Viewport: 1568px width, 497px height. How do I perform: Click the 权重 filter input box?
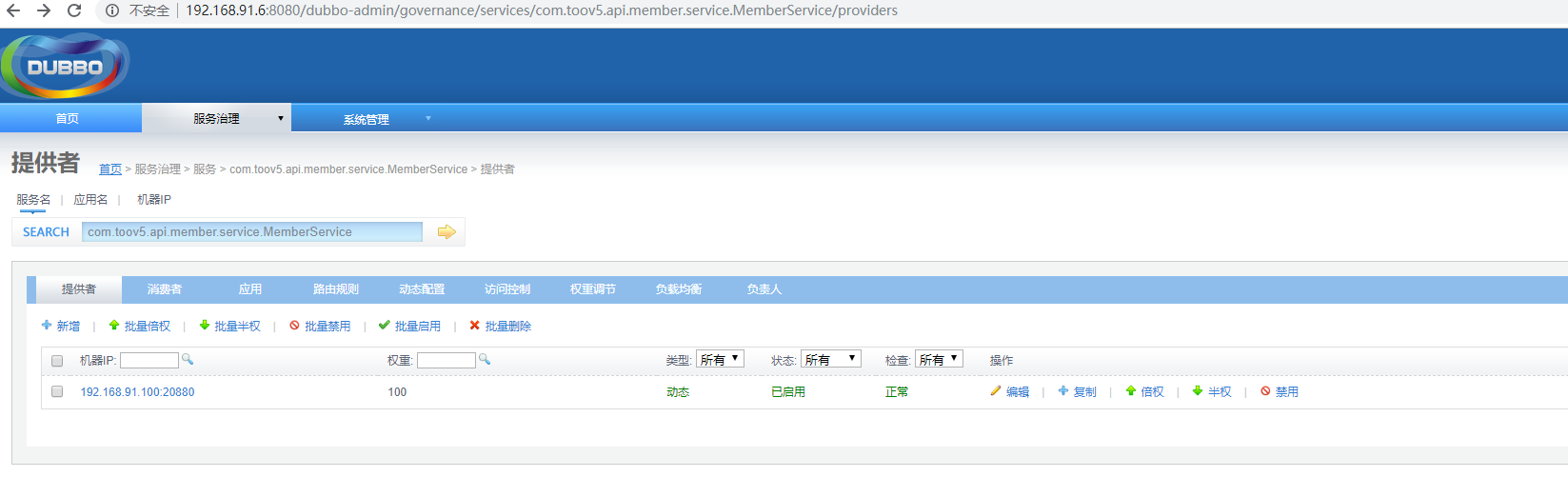(447, 360)
